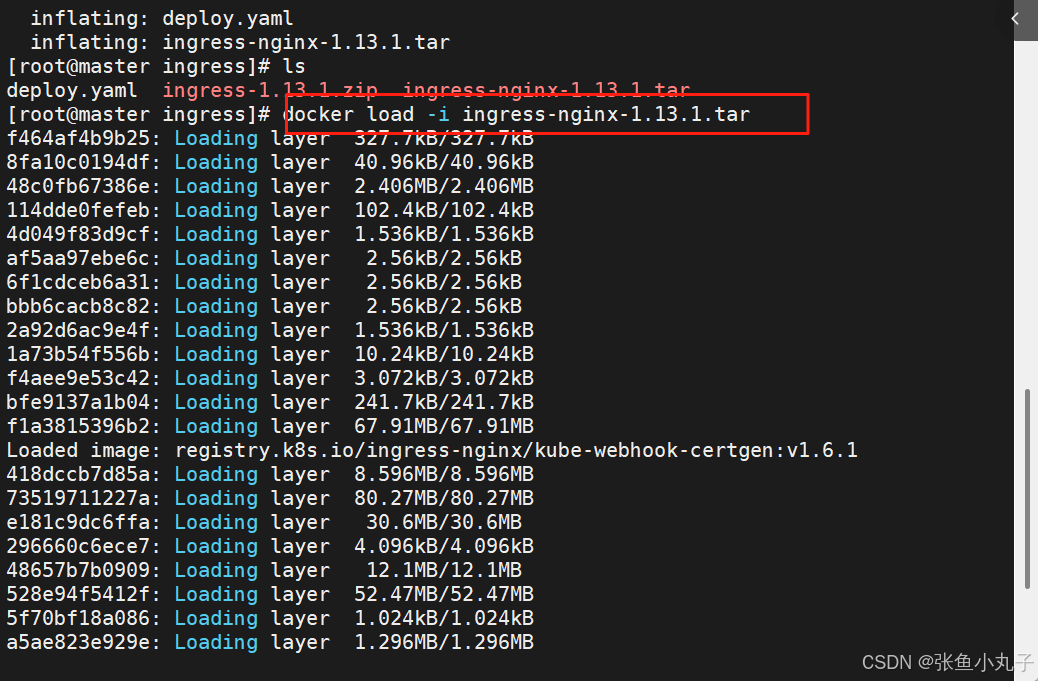Image resolution: width=1038 pixels, height=681 pixels.
Task: Click layer ID 'a5ae823e929e'
Action: [78, 642]
